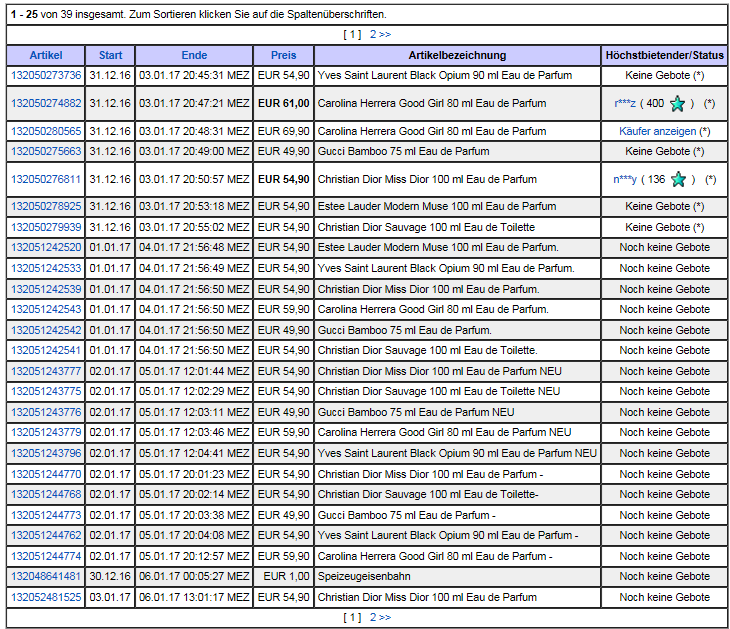Select Christian Dior Miss Dior ending 20:50:57
This screenshot has height=629, width=730.
click(427, 179)
